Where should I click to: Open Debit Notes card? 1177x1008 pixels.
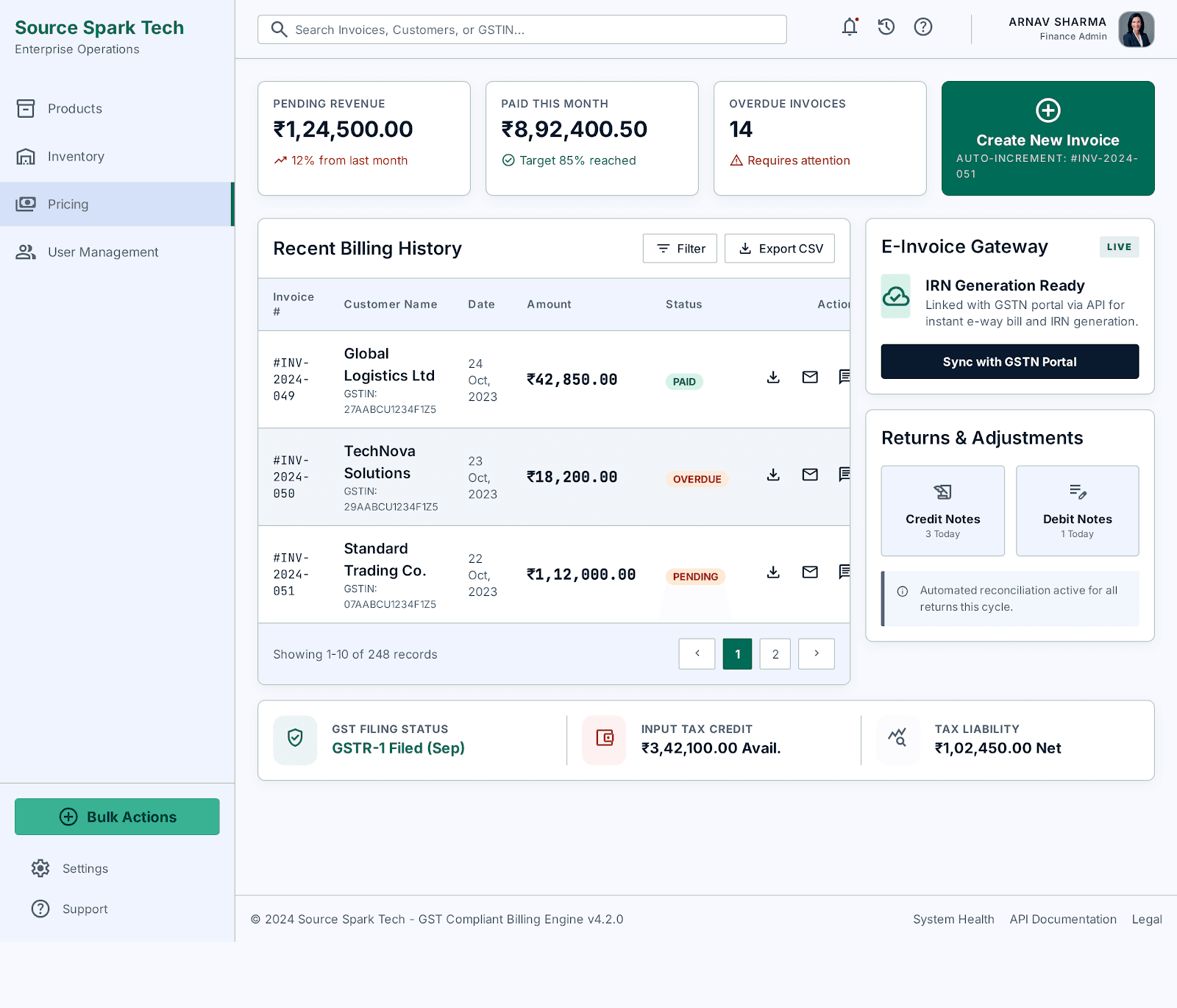pyautogui.click(x=1078, y=511)
